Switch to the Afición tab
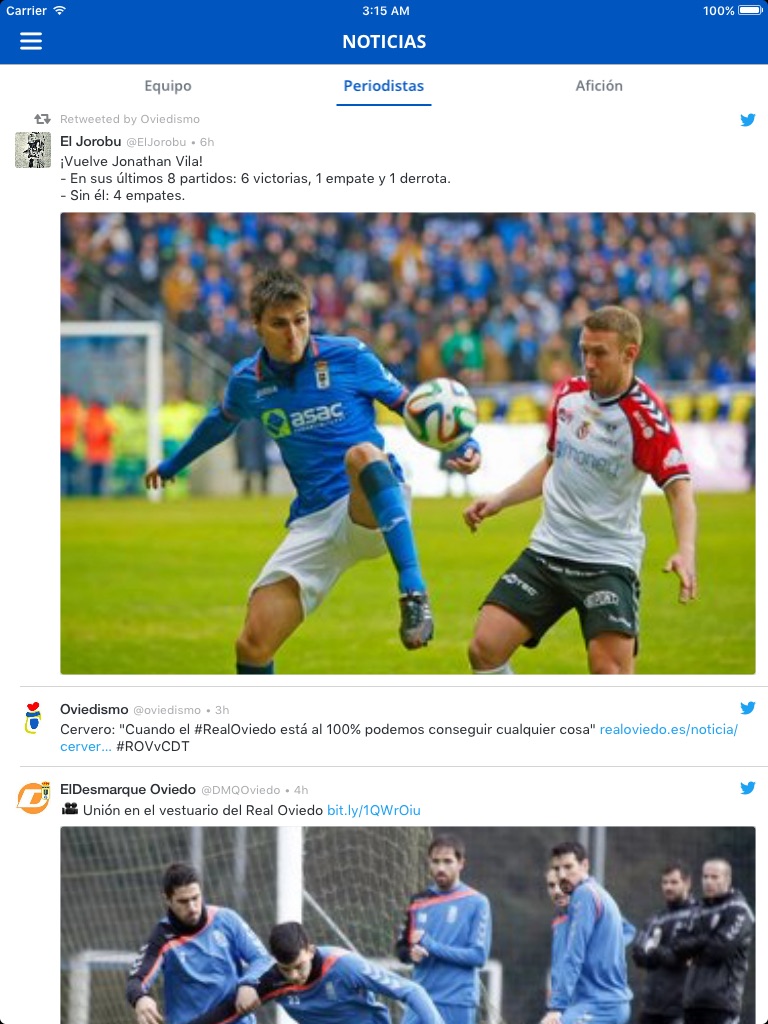768x1024 pixels. [599, 86]
